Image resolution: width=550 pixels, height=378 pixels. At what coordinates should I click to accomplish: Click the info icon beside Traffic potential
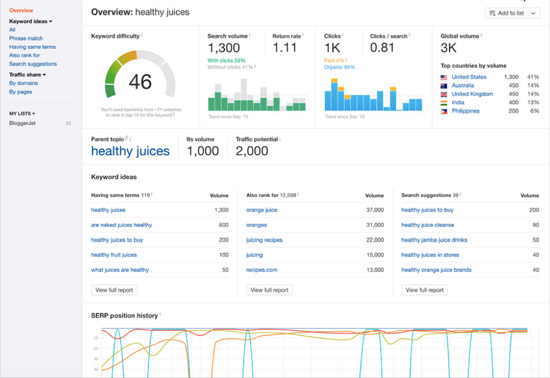click(280, 139)
